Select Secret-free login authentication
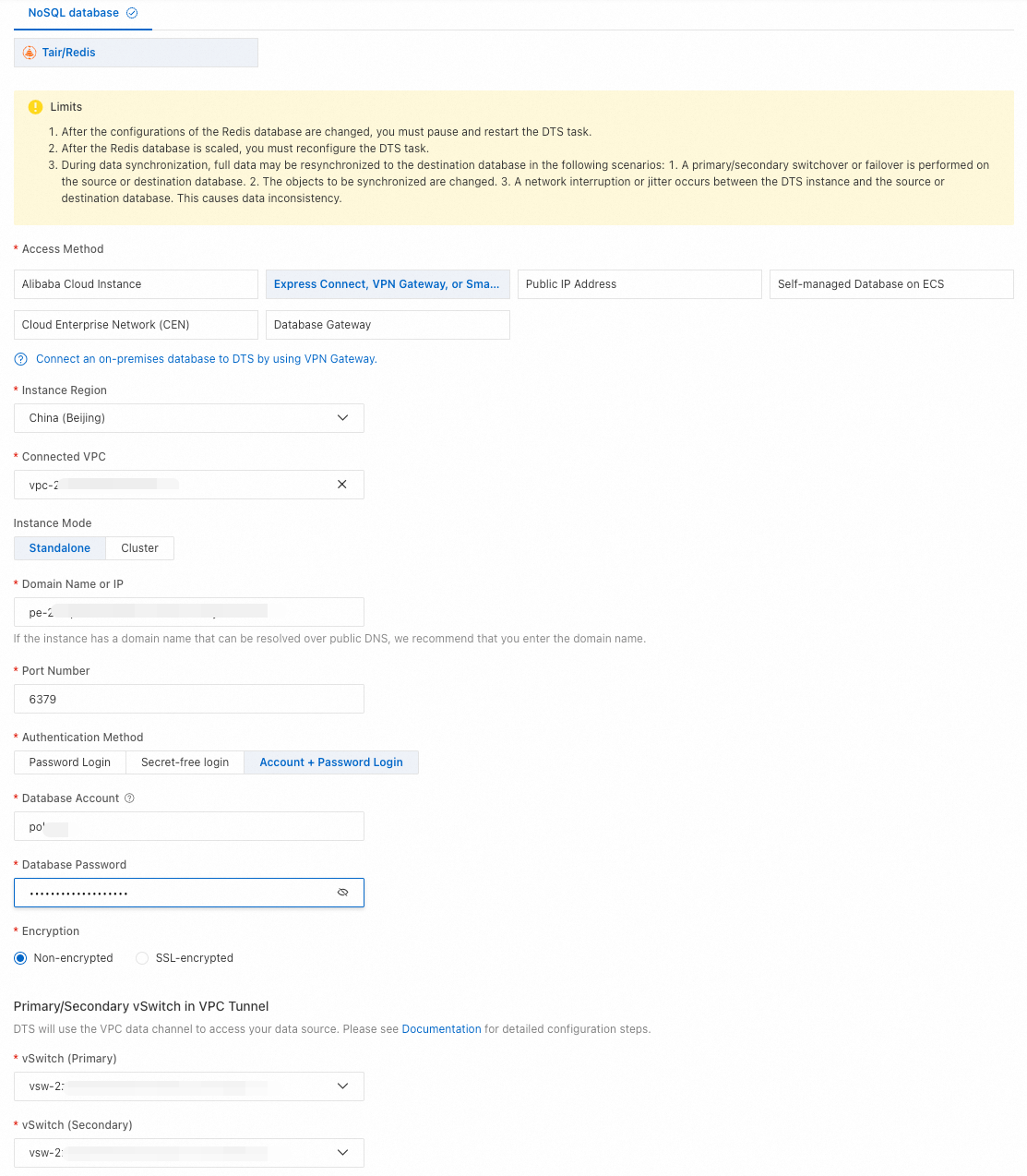 pos(185,762)
